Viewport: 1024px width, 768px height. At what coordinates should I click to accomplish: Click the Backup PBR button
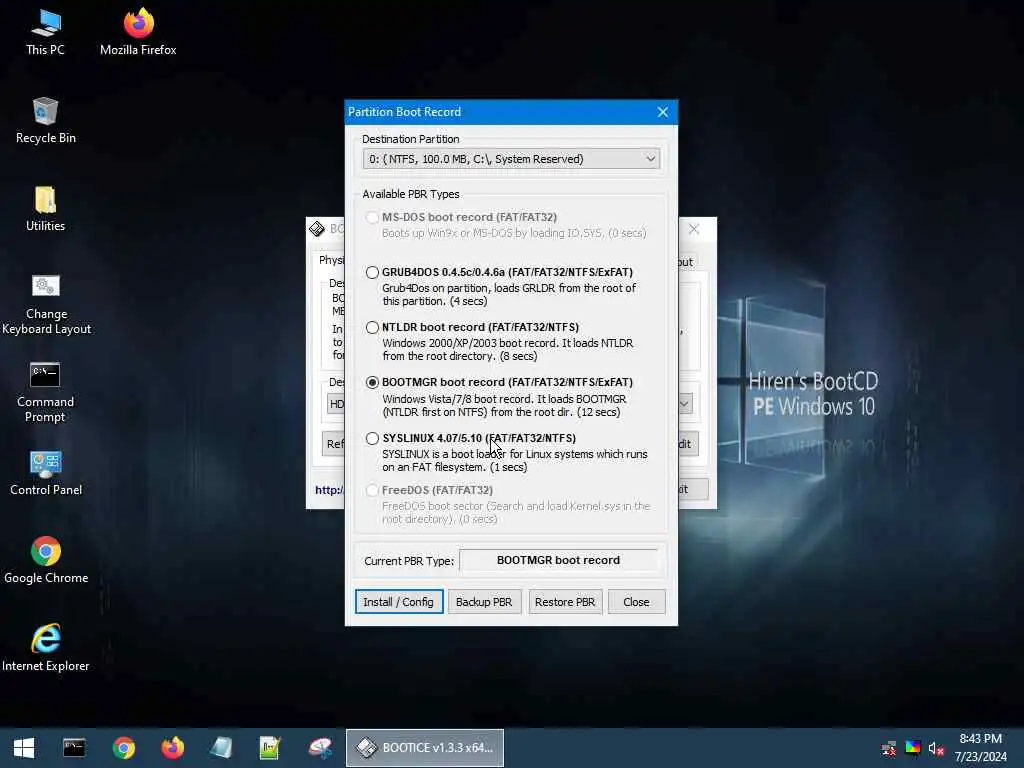[x=484, y=601]
